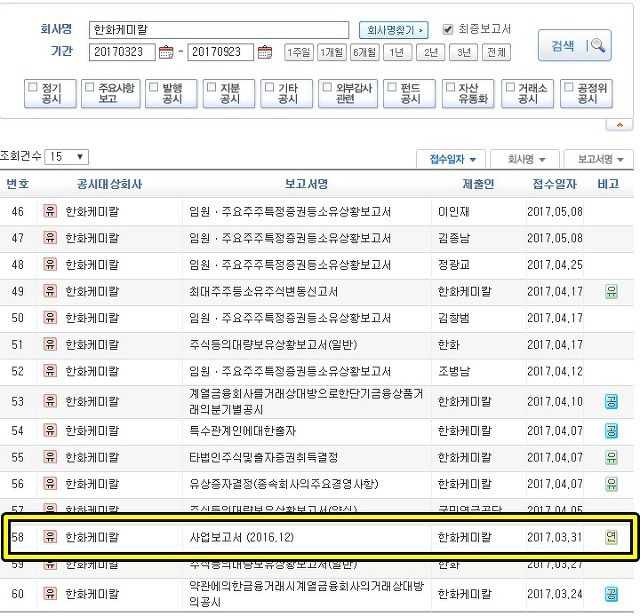The width and height of the screenshot is (640, 616).
Task: Open row 52 report filed by 조병남
Action: pyautogui.click(x=290, y=371)
